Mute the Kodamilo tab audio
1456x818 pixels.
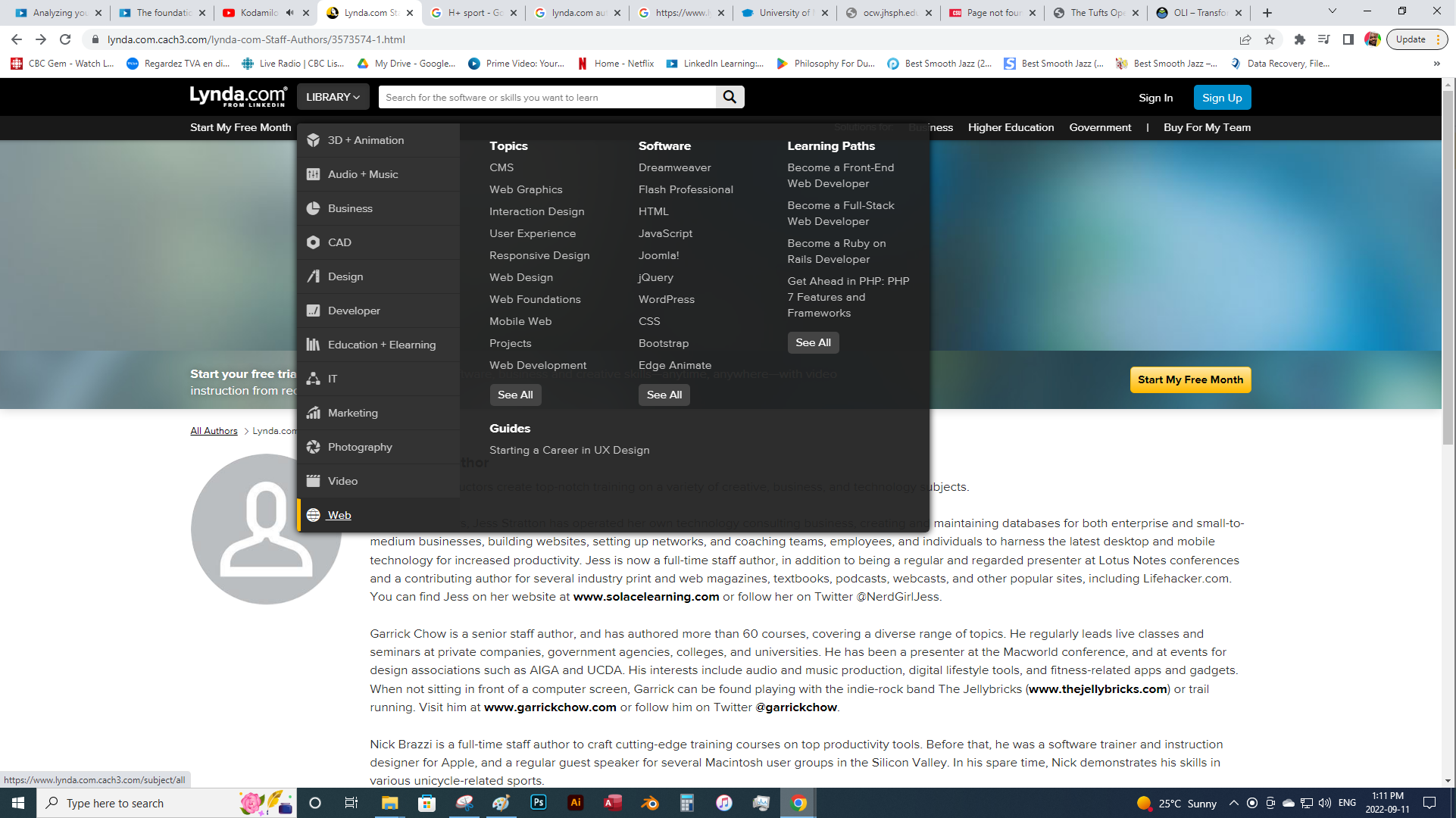point(290,13)
